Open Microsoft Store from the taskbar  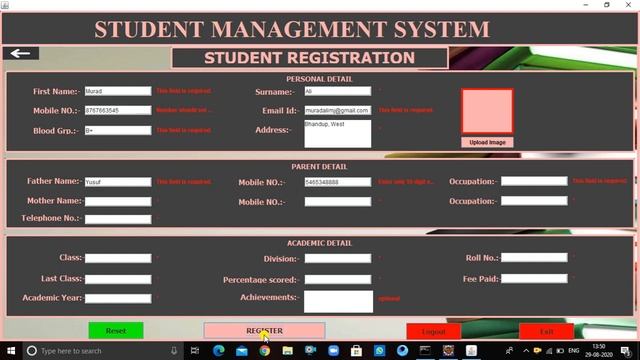point(356,351)
